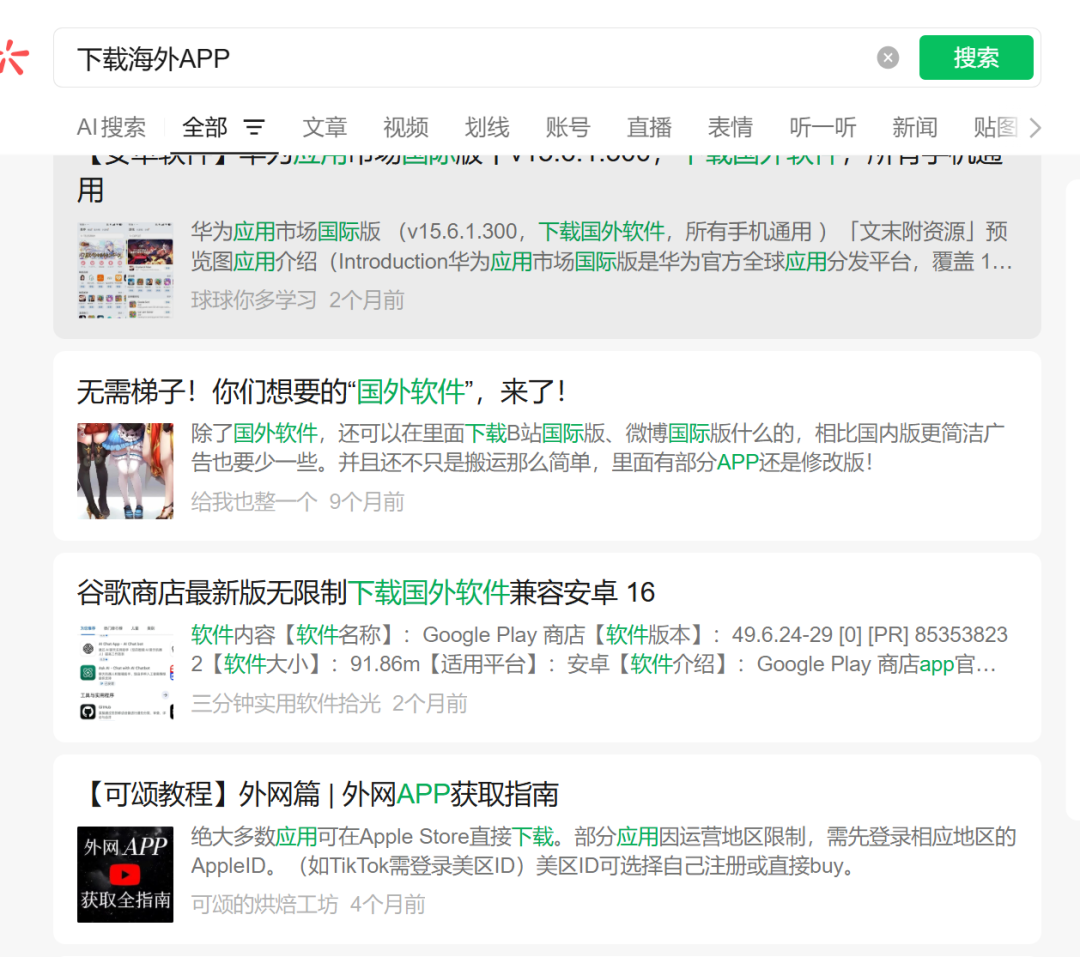1080x957 pixels.
Task: Switch to the 文章 tab
Action: [324, 127]
